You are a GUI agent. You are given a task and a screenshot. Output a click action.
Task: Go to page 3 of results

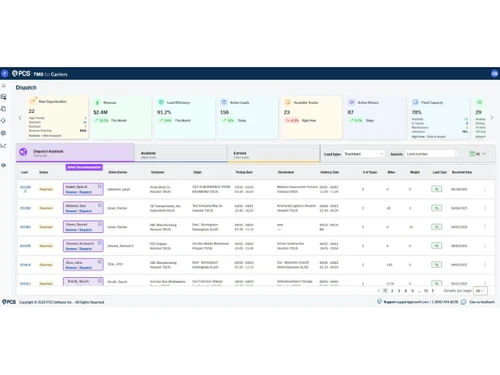399,291
